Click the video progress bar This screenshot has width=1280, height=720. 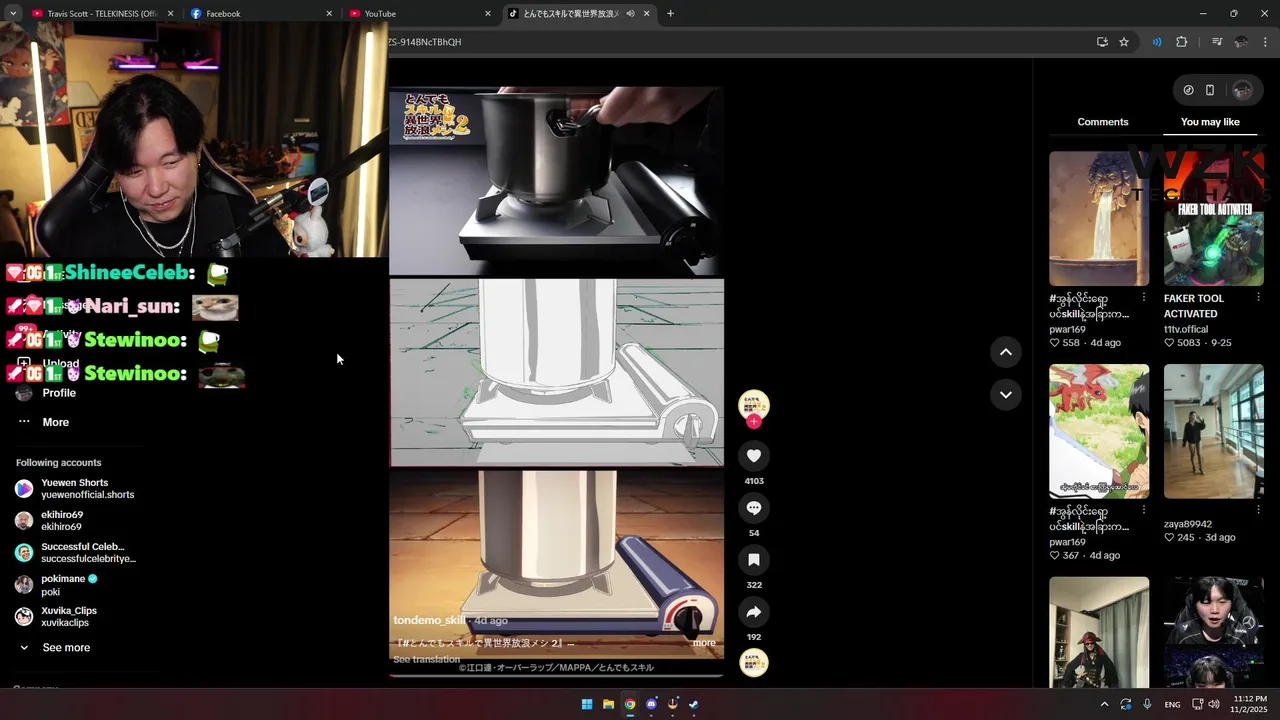point(556,677)
